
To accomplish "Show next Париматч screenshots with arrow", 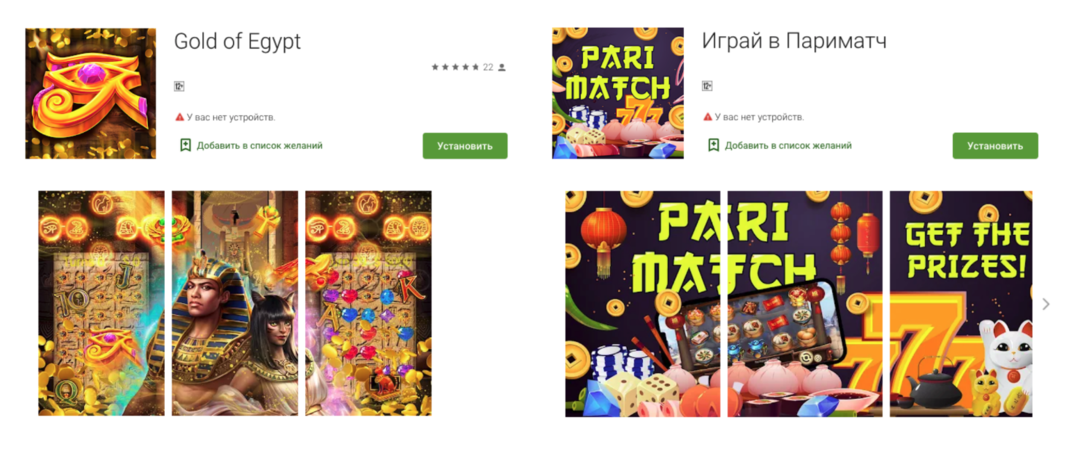I will [1046, 304].
